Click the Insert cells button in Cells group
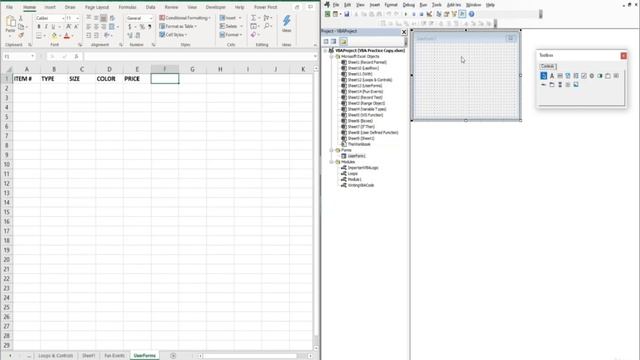The height and width of the screenshot is (360, 640). [231, 18]
